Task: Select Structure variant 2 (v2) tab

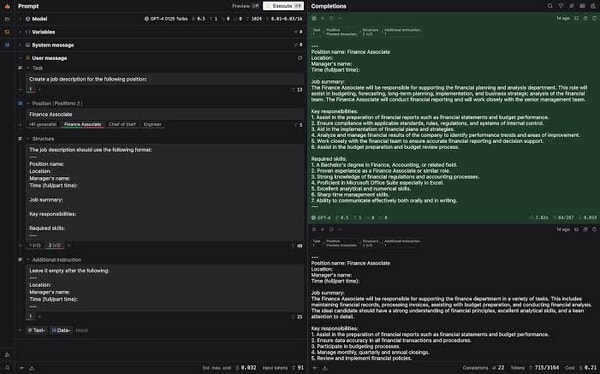Action: point(54,245)
